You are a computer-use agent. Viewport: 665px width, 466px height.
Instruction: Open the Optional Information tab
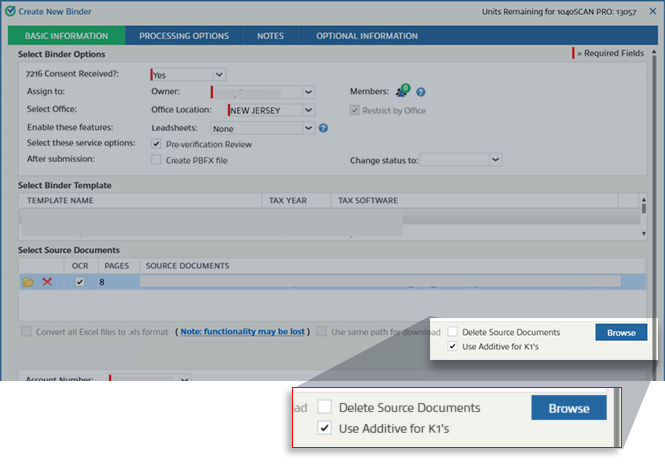[367, 36]
